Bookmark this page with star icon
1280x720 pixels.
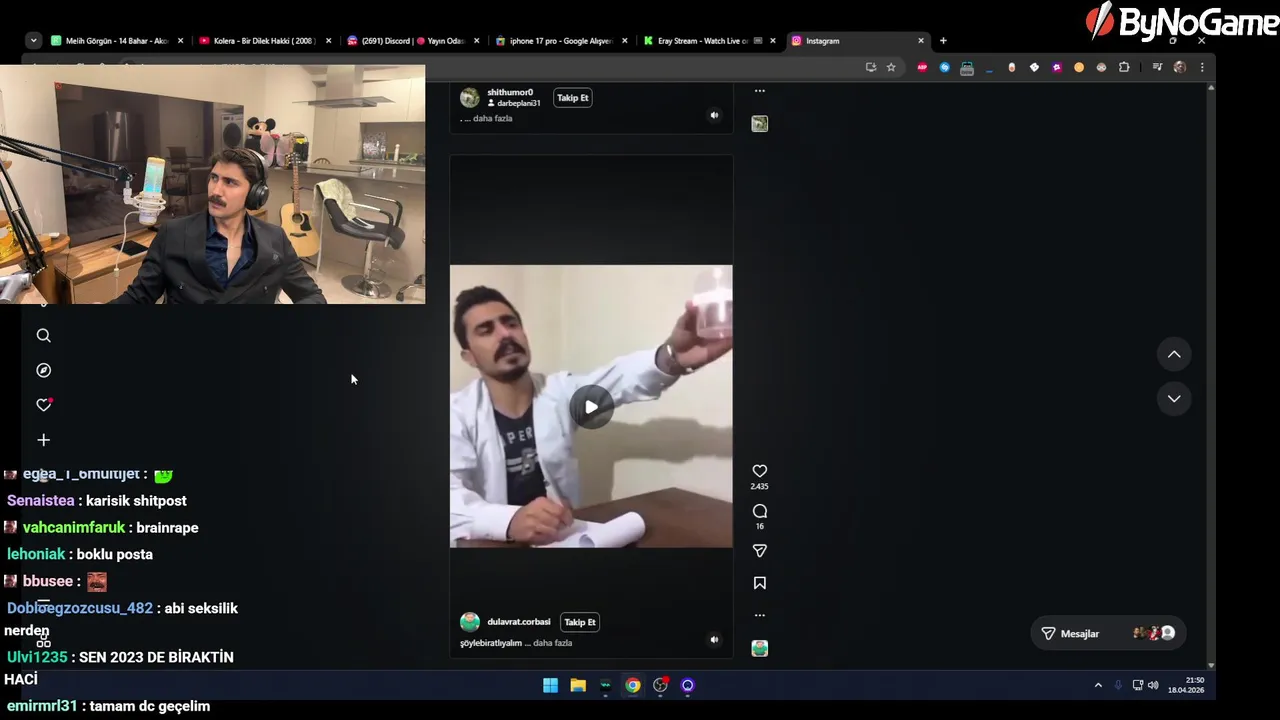[891, 67]
